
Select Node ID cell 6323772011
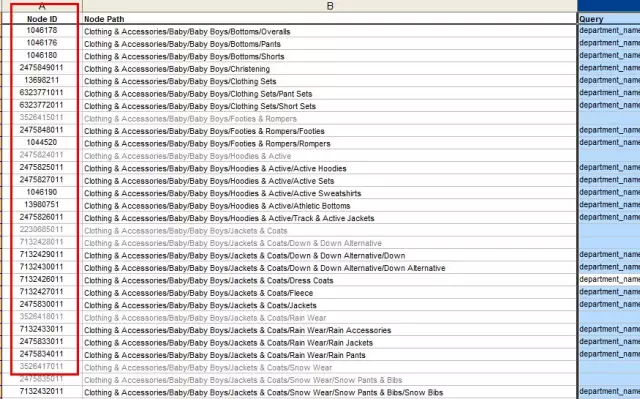coord(42,105)
